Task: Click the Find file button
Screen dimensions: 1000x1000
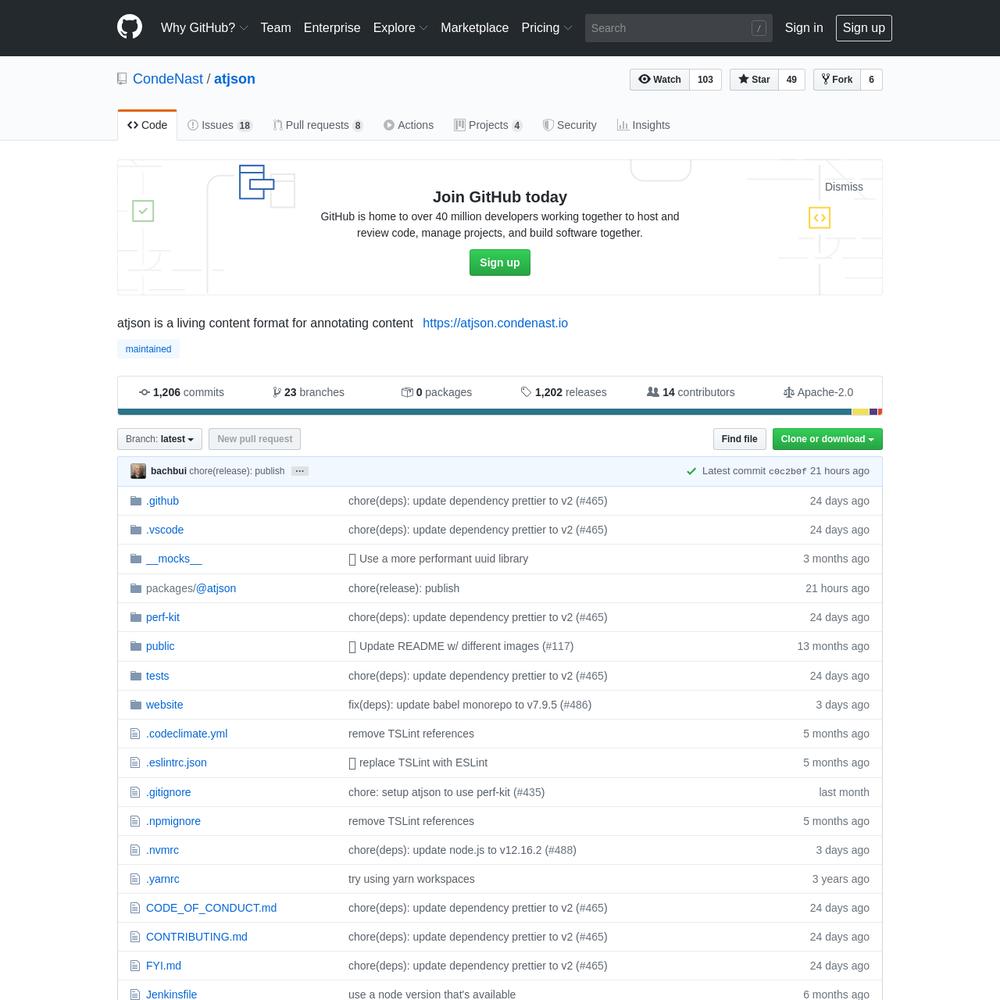Action: click(x=739, y=439)
